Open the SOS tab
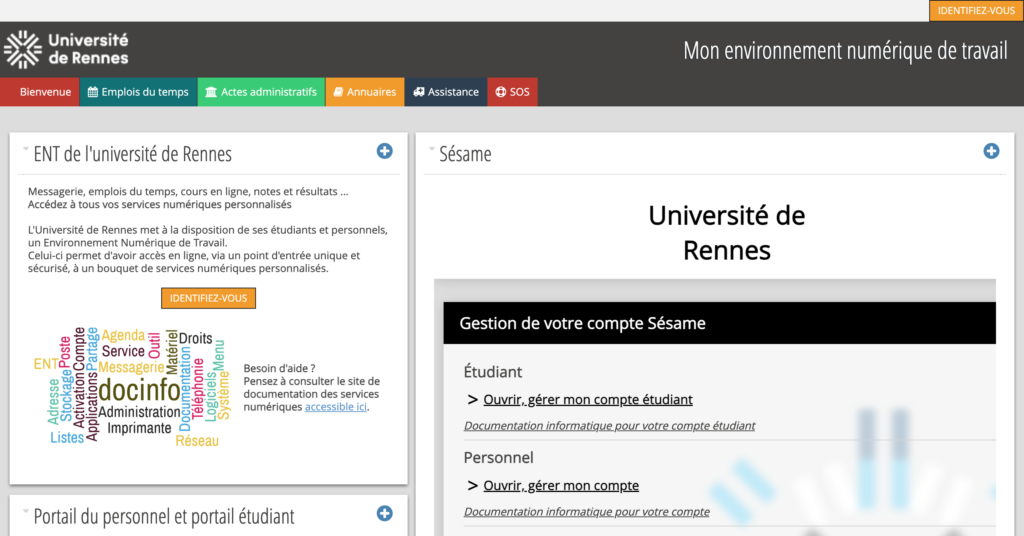This screenshot has height=536, width=1024. [513, 92]
